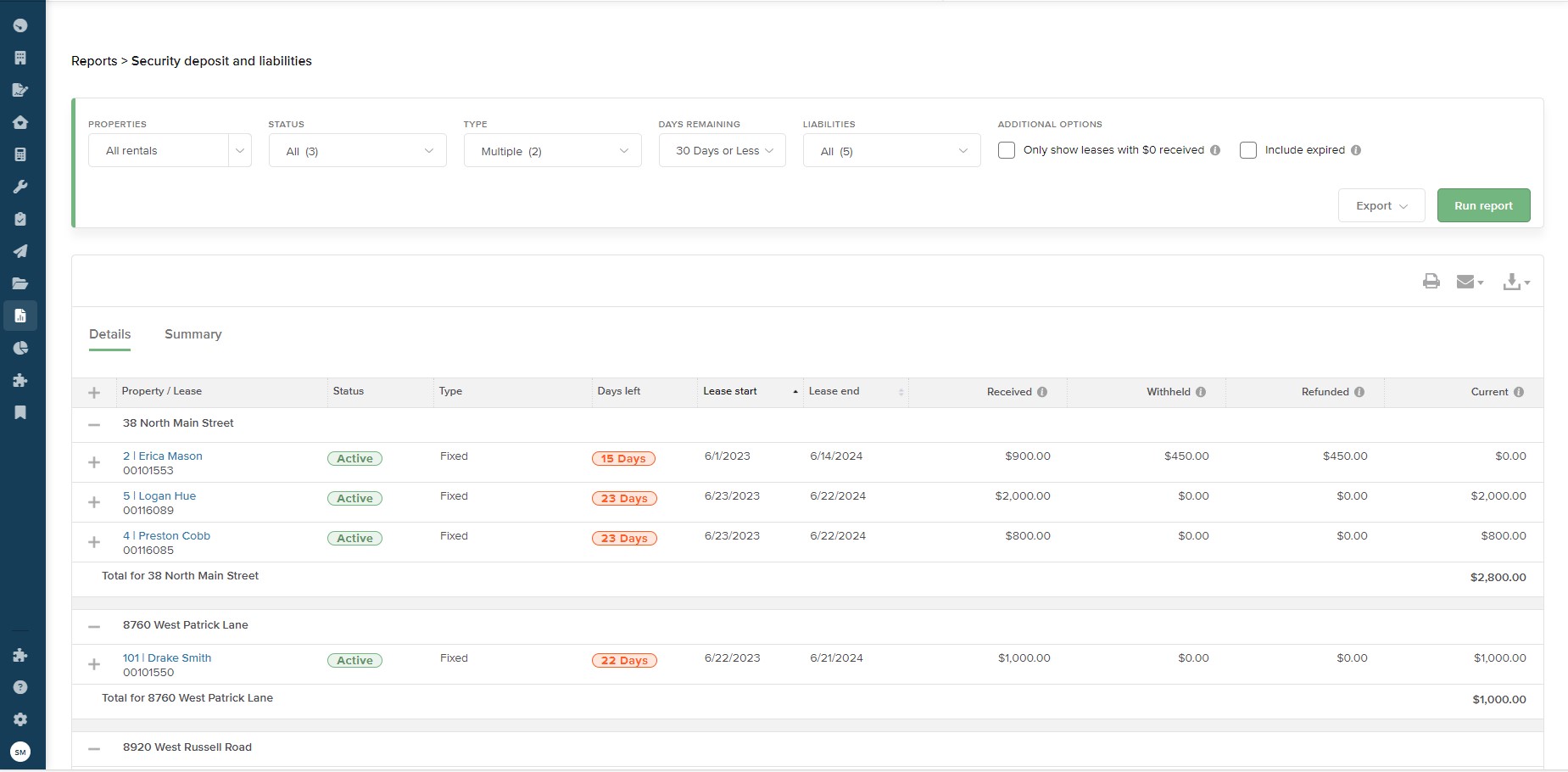The width and height of the screenshot is (1568, 772).
Task: Select the pie chart Analytics icon
Action: (x=21, y=347)
